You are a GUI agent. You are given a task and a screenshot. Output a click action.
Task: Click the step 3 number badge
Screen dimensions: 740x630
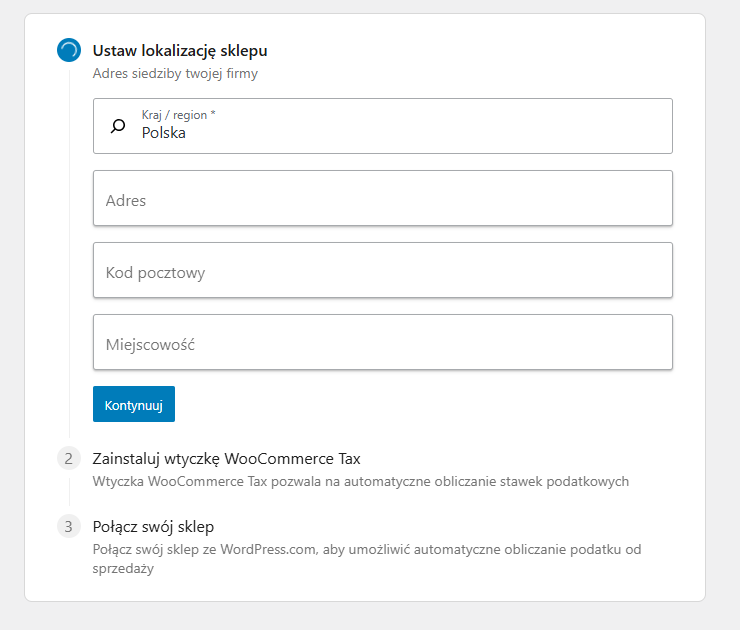click(x=69, y=526)
